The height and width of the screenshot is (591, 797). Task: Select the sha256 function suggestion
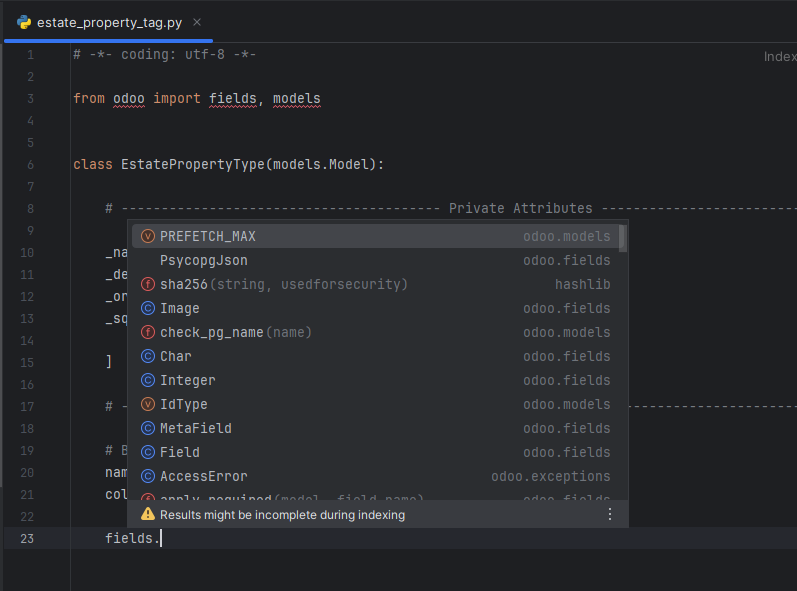(376, 284)
